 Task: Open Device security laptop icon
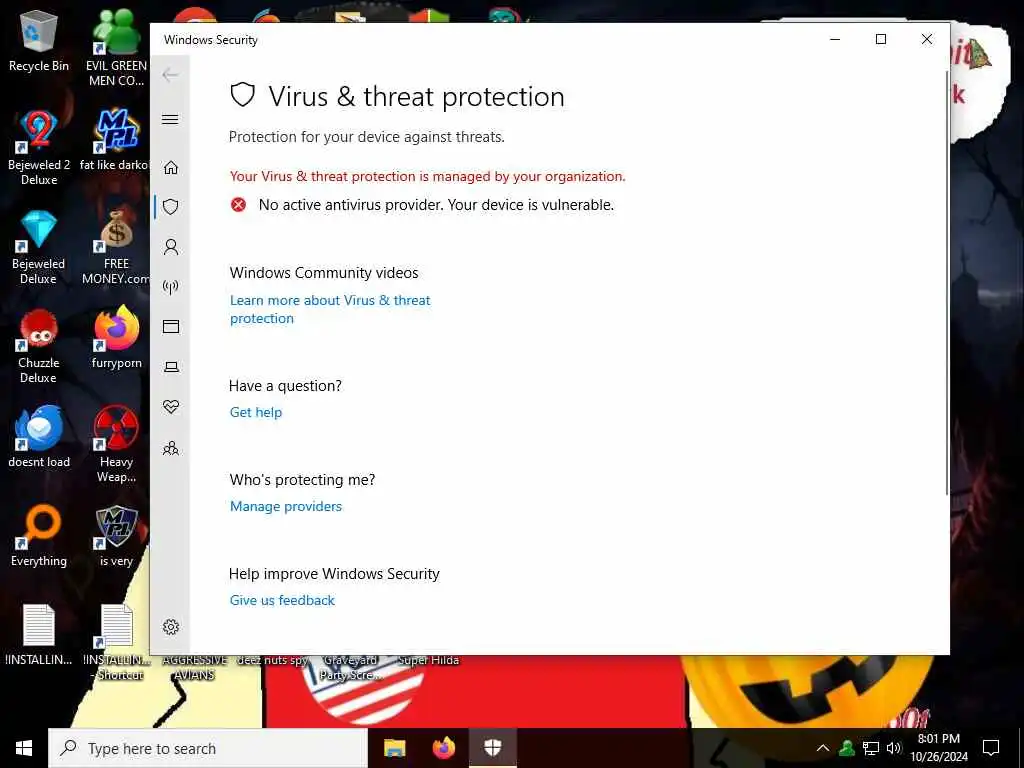[170, 367]
